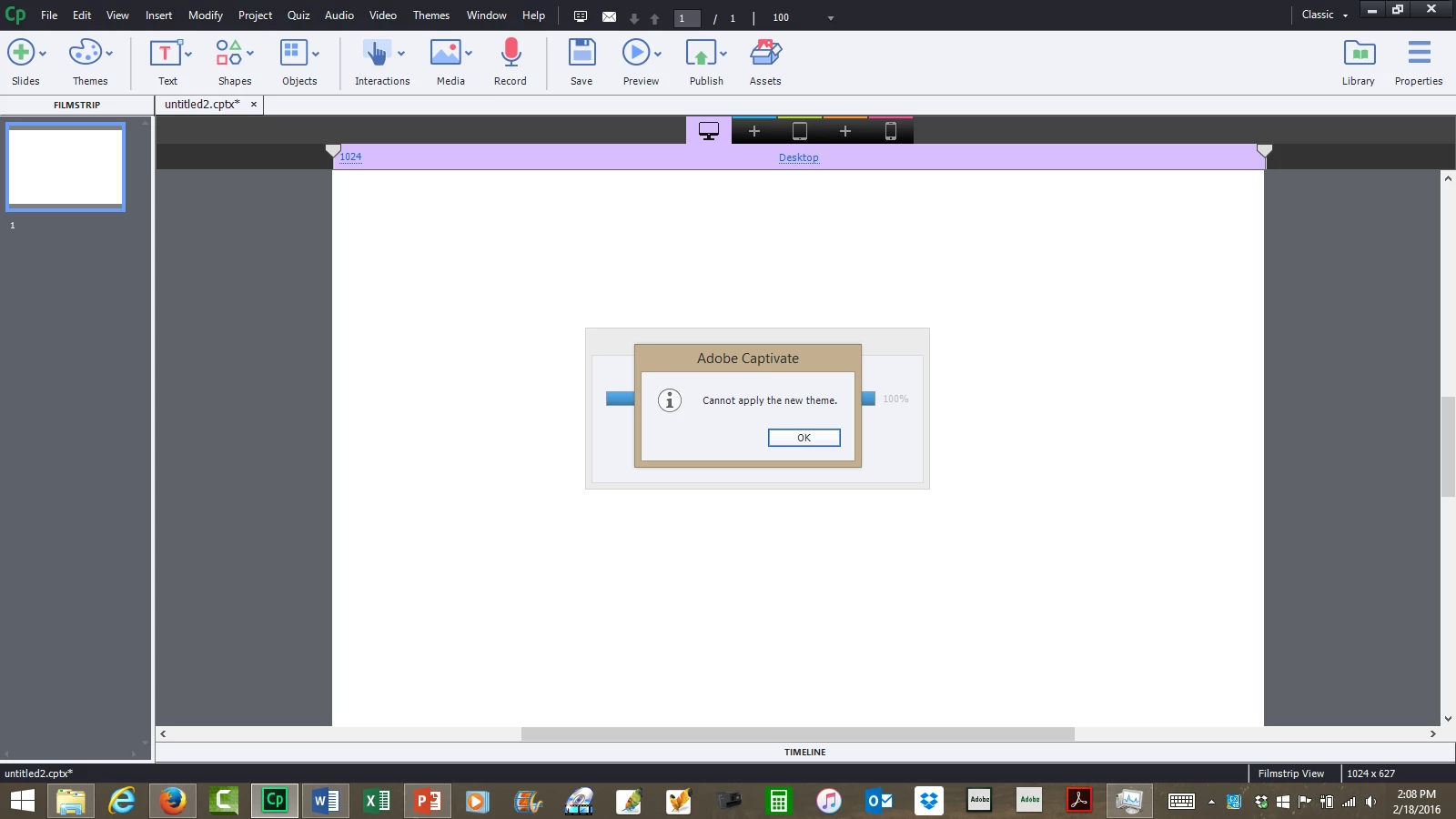Open the File menu
1456x819 pixels.
(49, 15)
